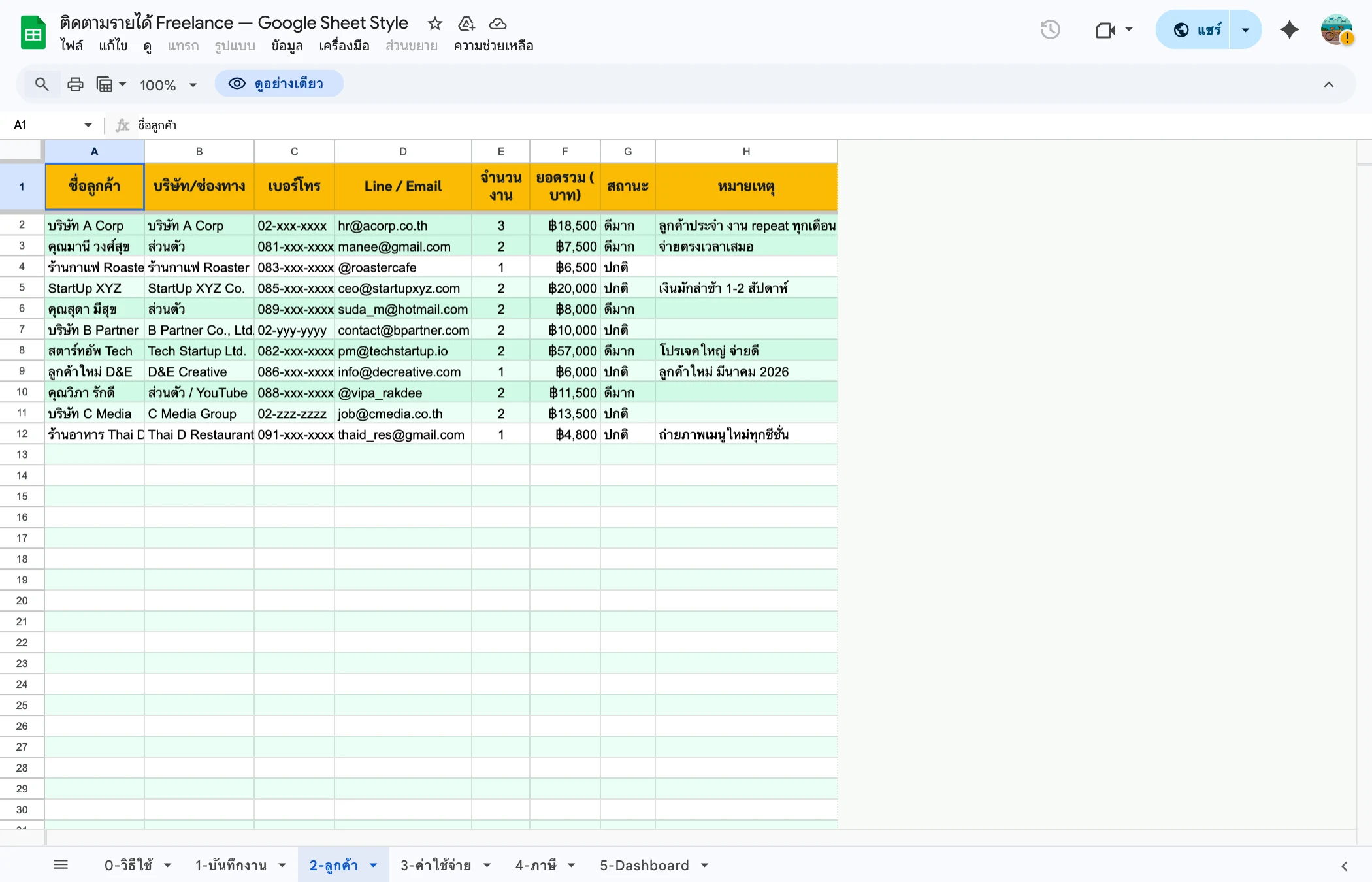Open the paint format tool
The width and height of the screenshot is (1372, 882).
(106, 84)
